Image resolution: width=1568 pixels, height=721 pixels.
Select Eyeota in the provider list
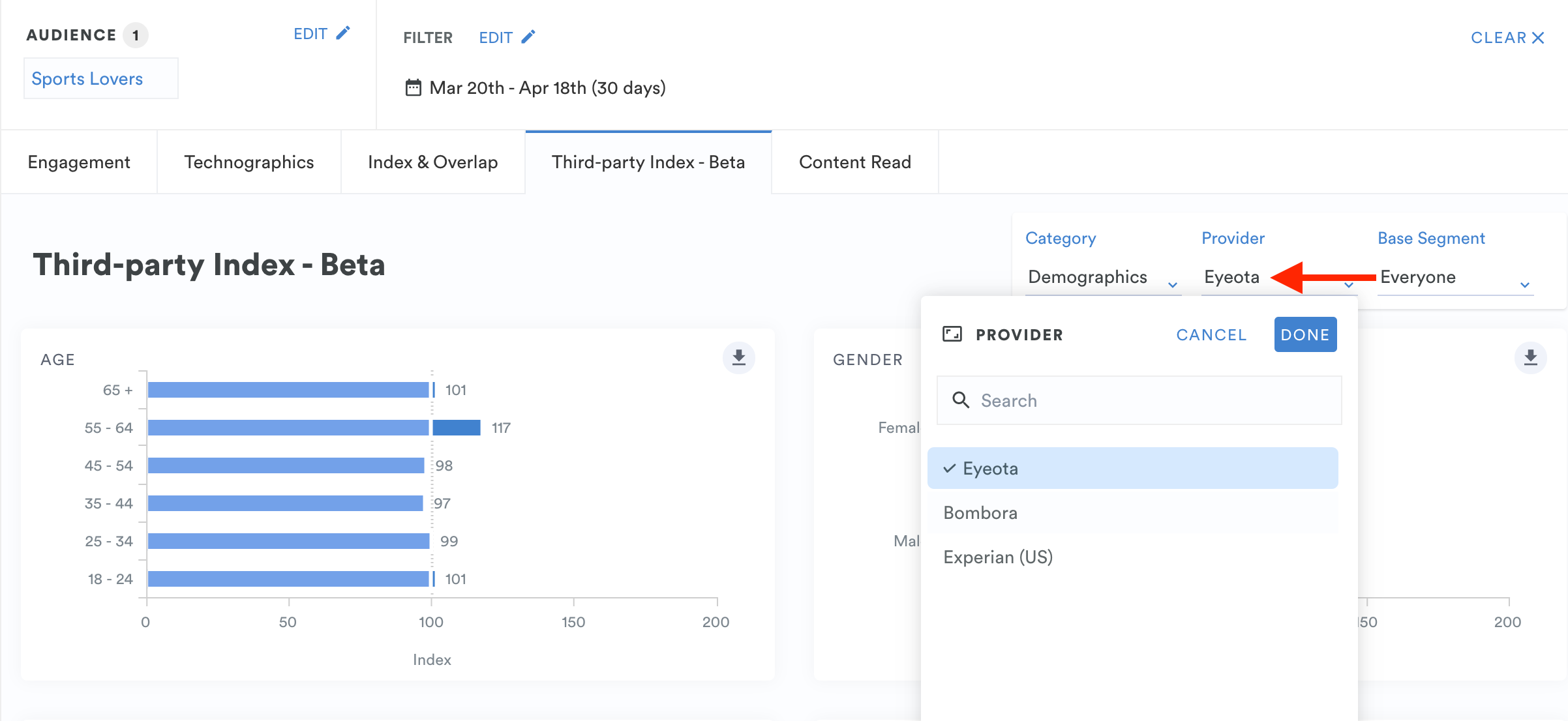(1132, 468)
